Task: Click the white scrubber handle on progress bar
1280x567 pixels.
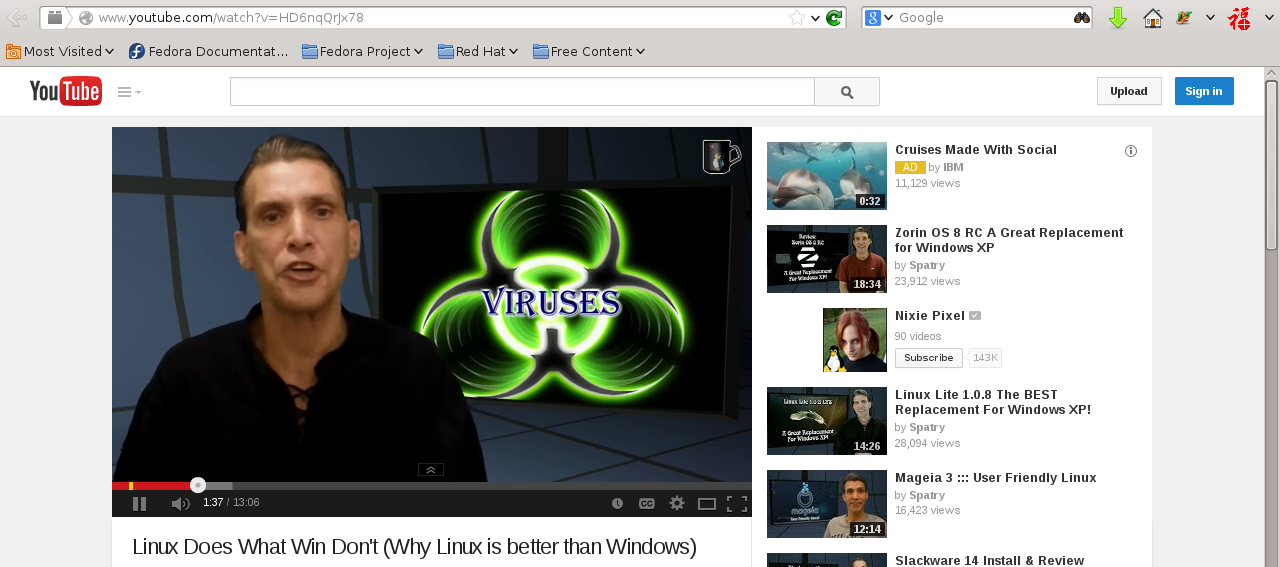Action: click(x=198, y=485)
